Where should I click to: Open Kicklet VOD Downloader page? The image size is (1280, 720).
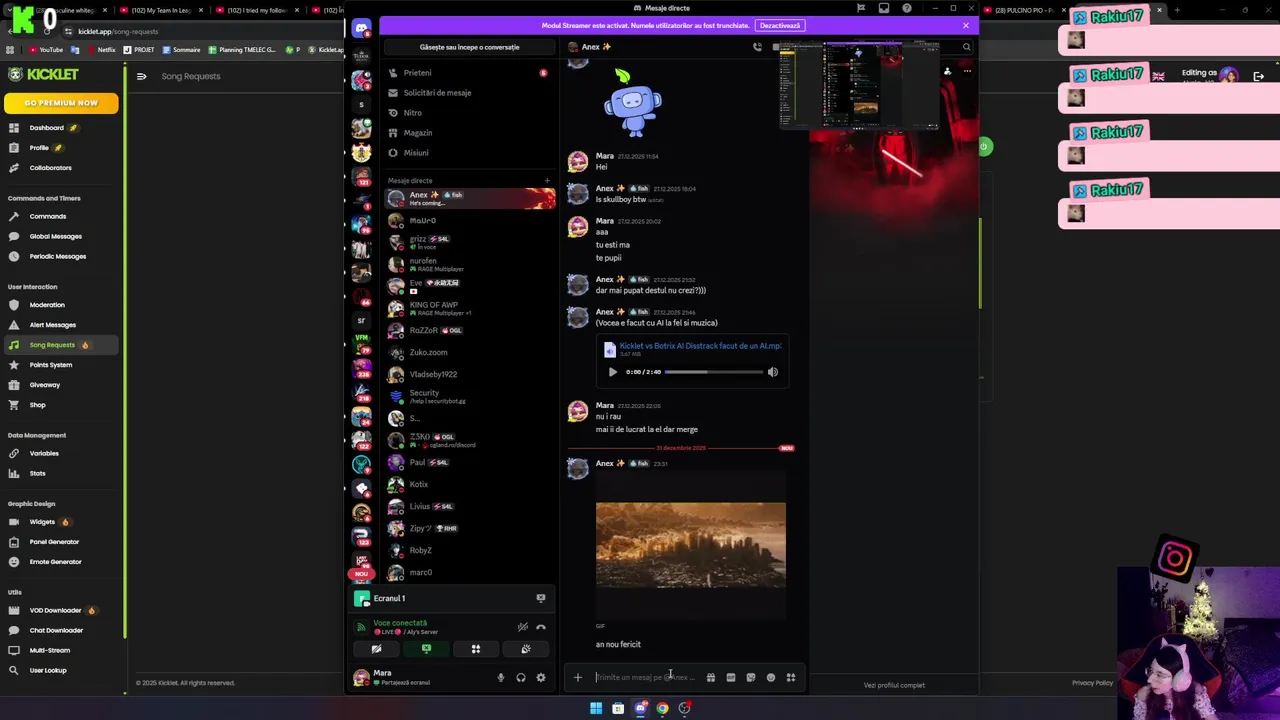pos(61,610)
